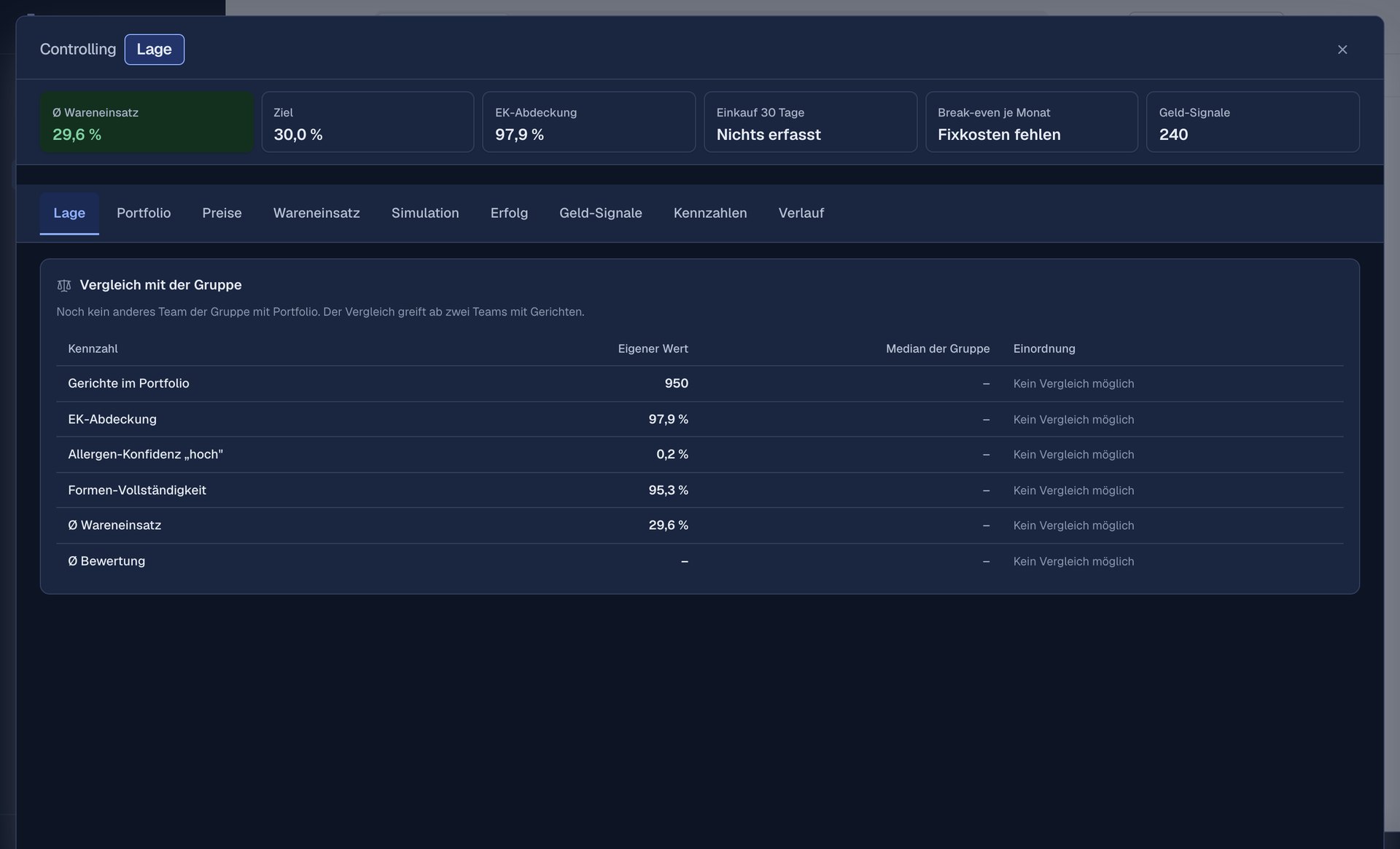Click the value 0,2 % in the table
Screen dimensions: 1400x849
[672, 454]
